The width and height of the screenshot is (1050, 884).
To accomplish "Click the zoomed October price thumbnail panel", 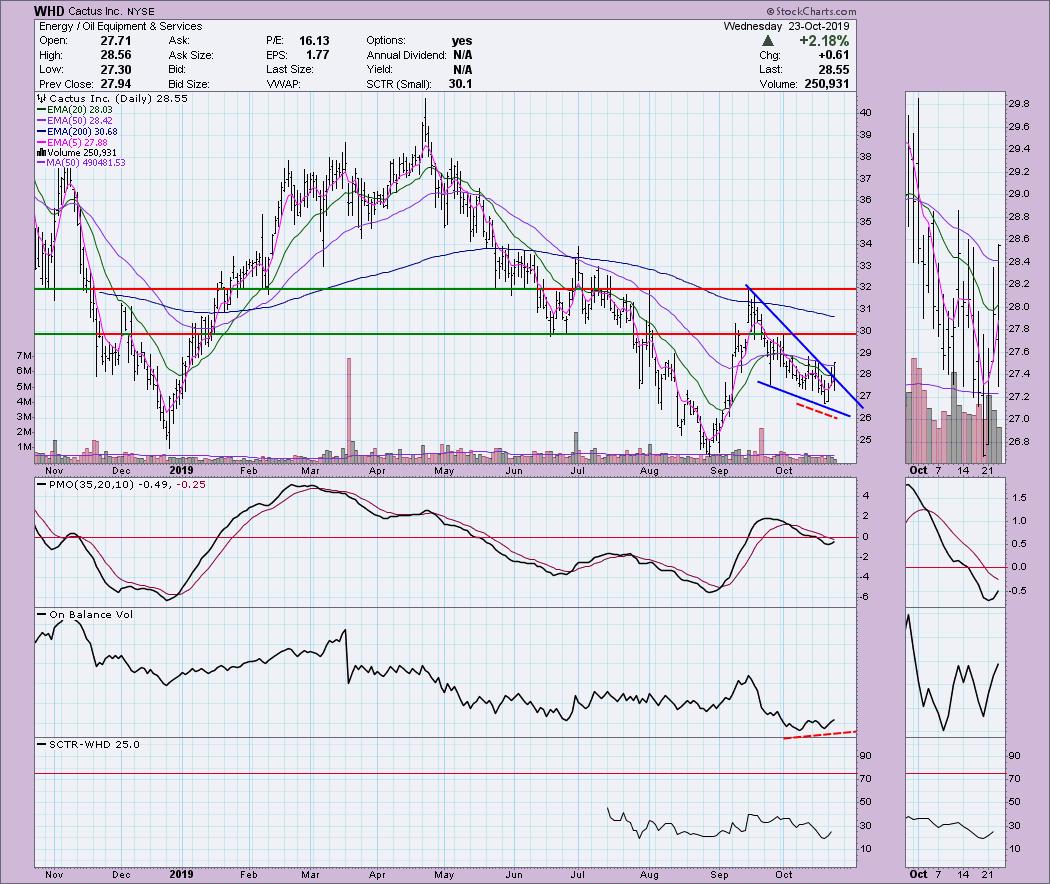I will pyautogui.click(x=956, y=277).
